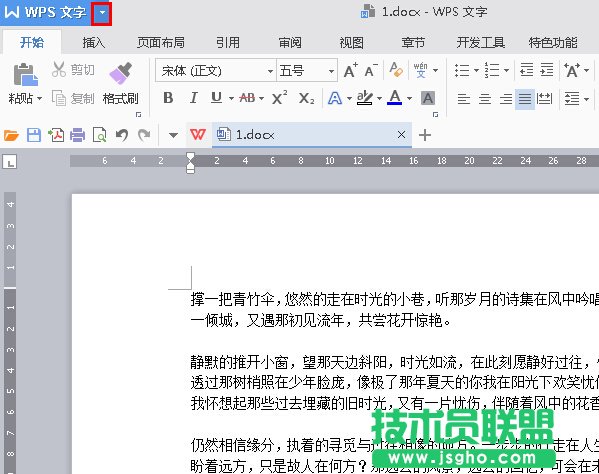599x474 pixels.
Task: Toggle Bold formatting
Action: click(168, 98)
